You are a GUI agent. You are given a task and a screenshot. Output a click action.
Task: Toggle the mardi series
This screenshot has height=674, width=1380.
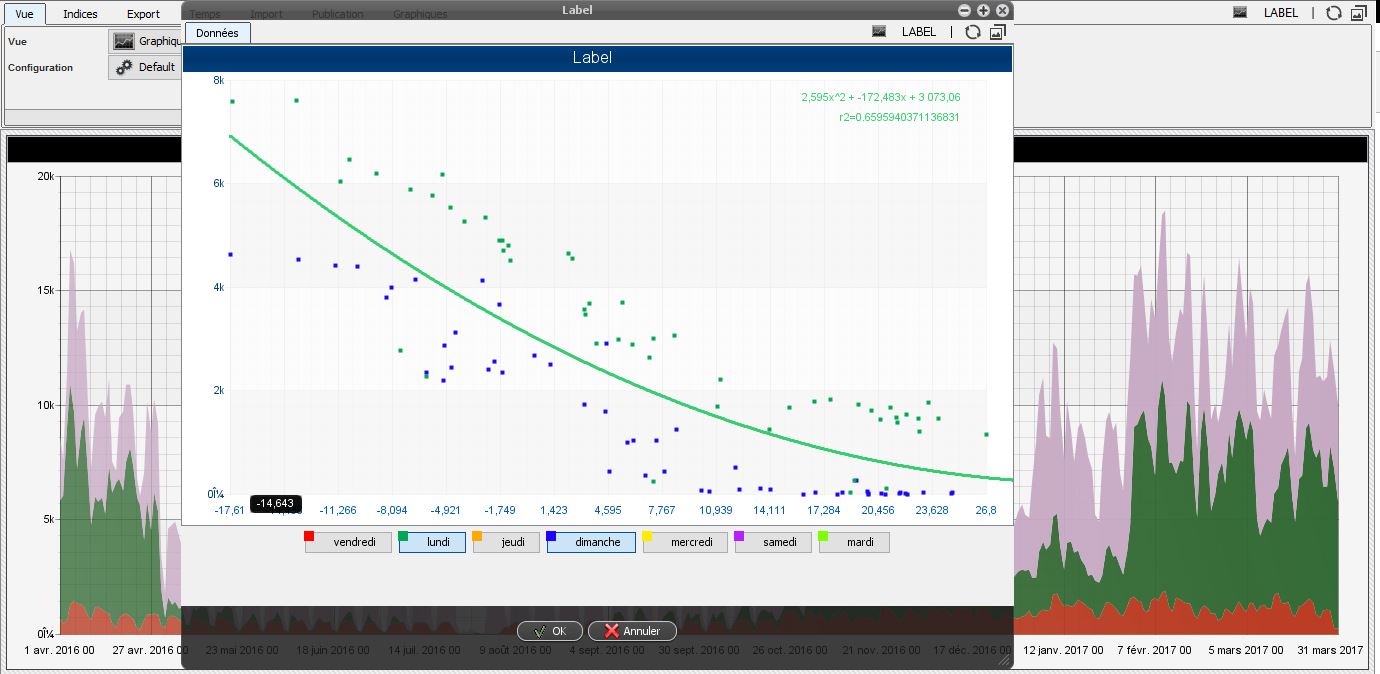[x=854, y=542]
